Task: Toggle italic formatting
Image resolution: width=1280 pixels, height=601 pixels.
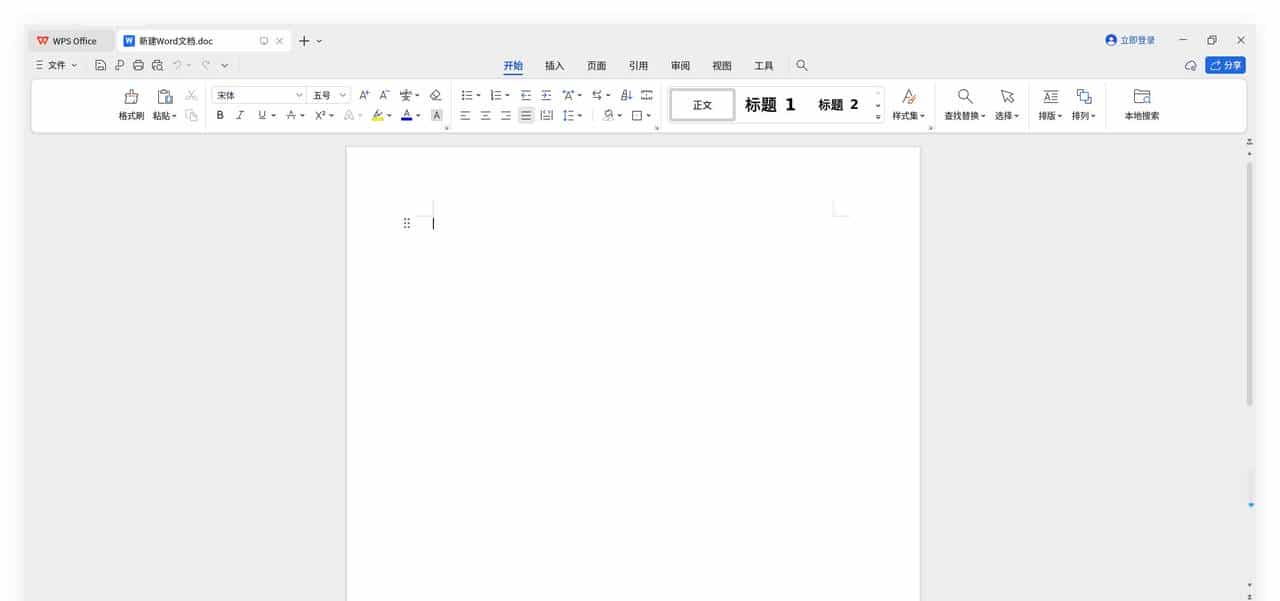Action: click(240, 115)
